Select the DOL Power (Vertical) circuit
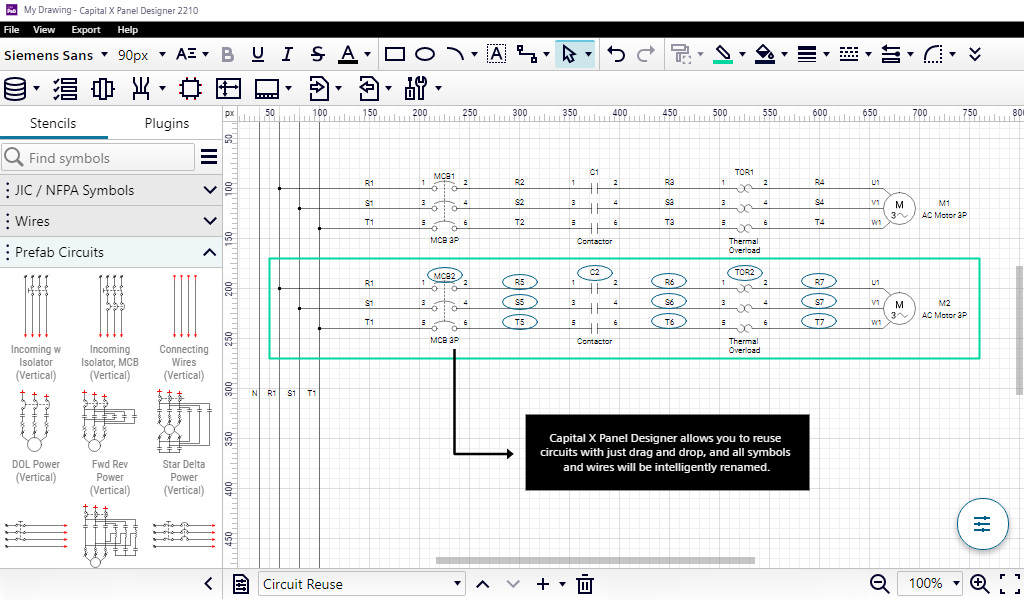Viewport: 1025px width, 601px height. [x=36, y=436]
